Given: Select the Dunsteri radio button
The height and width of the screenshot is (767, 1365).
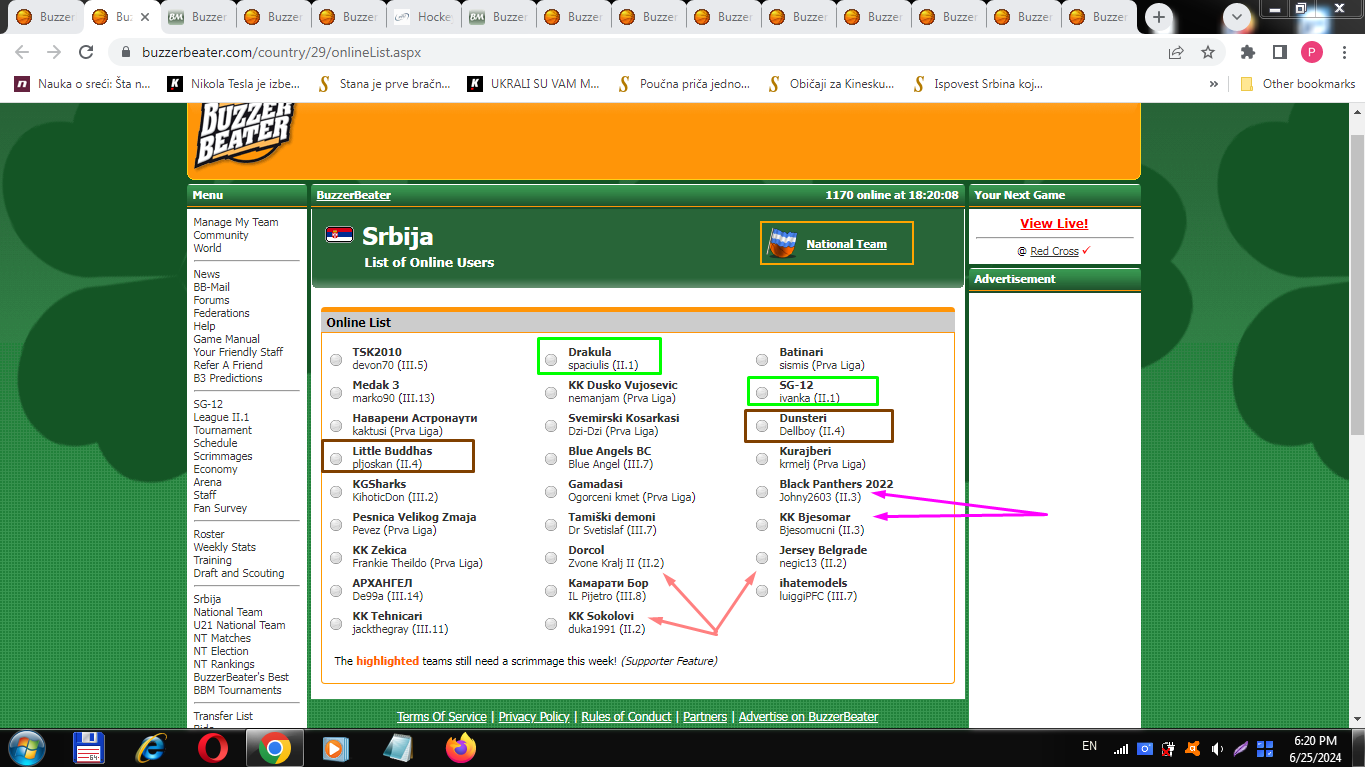Looking at the screenshot, I should pyautogui.click(x=762, y=425).
